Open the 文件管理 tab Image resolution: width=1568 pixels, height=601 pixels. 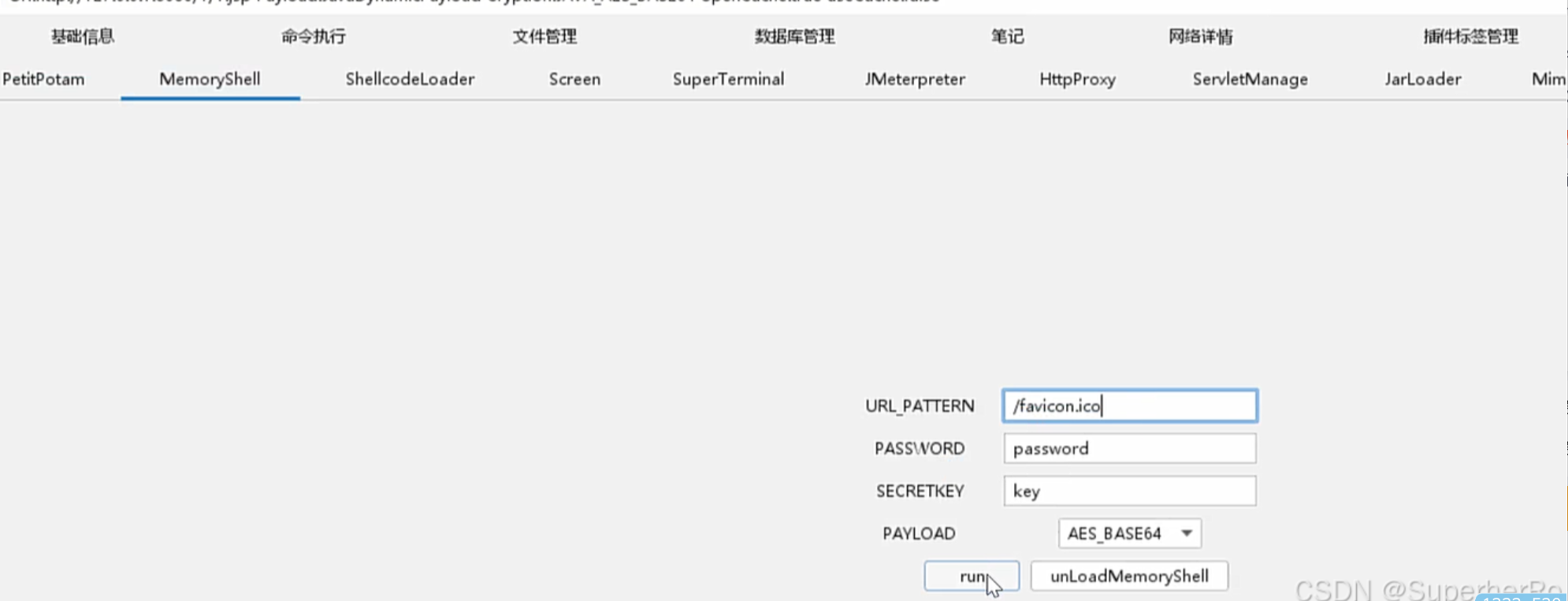pos(544,36)
